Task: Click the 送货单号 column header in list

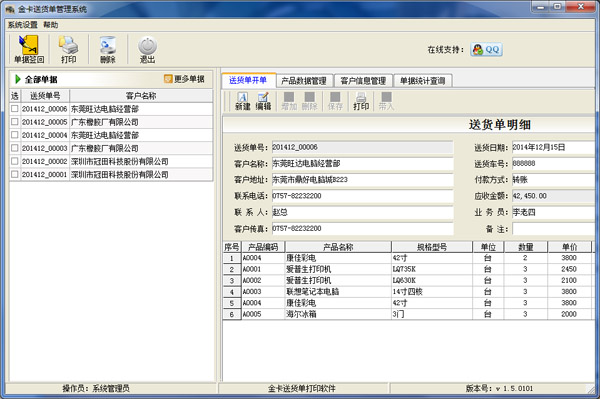Action: pos(45,96)
